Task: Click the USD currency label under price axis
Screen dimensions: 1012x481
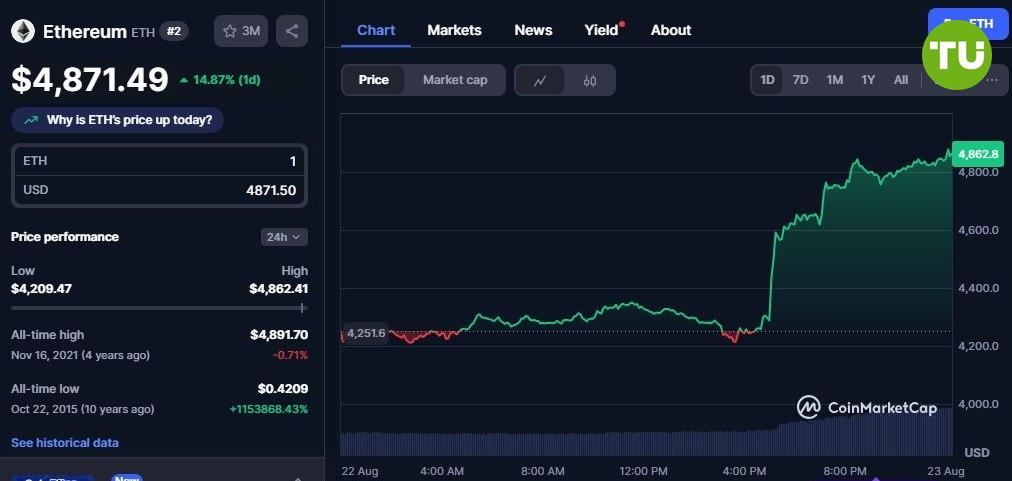Action: (977, 453)
